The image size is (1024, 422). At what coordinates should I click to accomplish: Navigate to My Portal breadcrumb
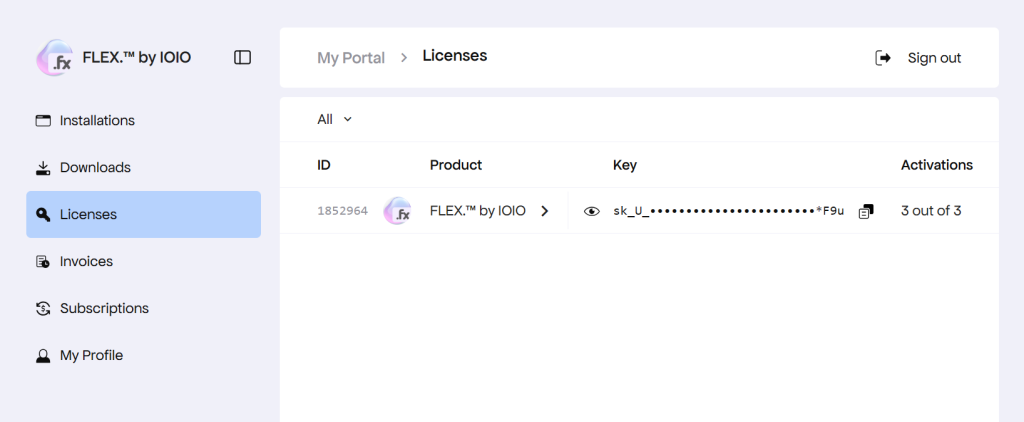(351, 58)
